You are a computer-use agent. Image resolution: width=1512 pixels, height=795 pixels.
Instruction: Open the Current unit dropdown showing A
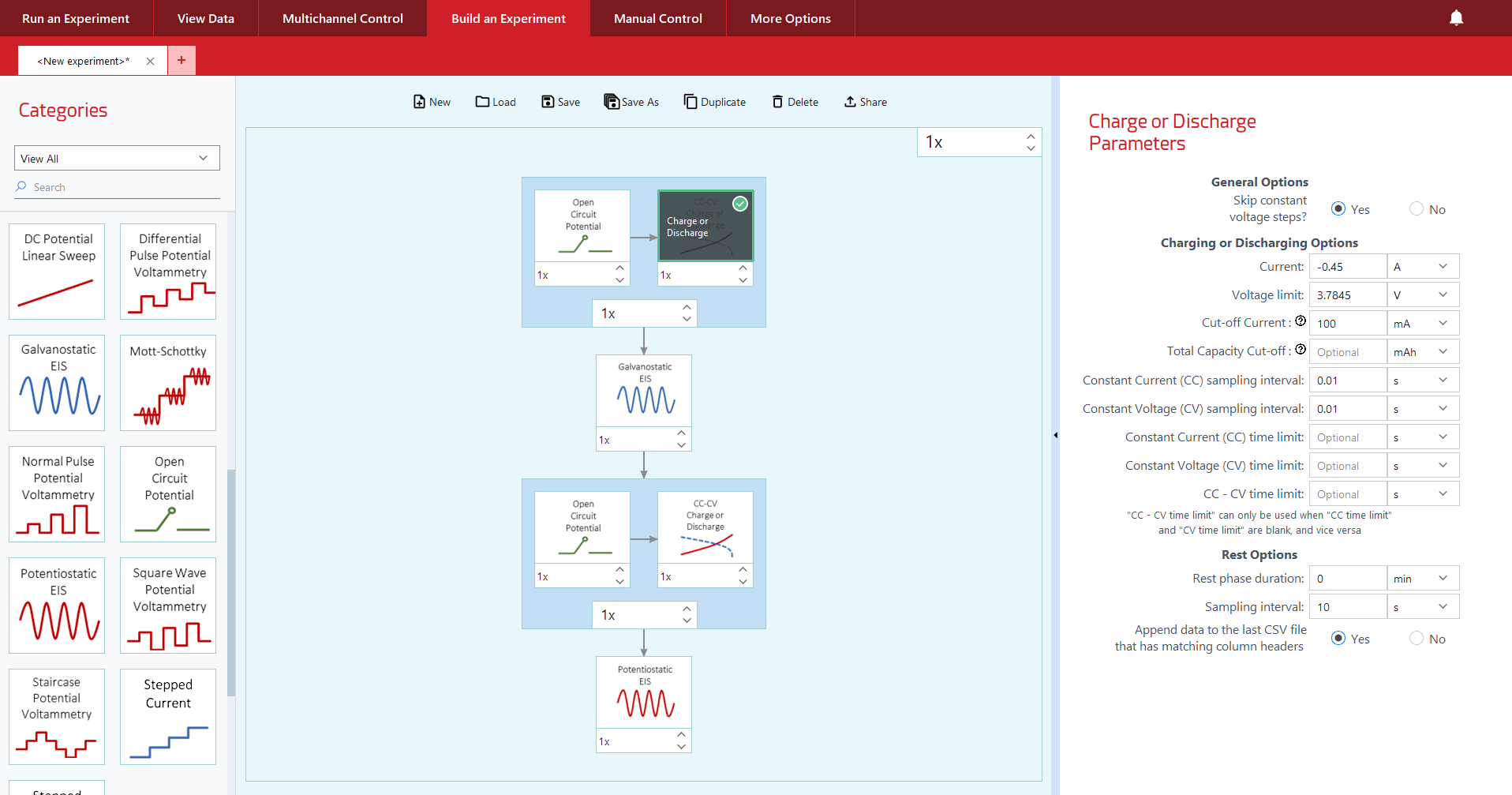pos(1423,267)
